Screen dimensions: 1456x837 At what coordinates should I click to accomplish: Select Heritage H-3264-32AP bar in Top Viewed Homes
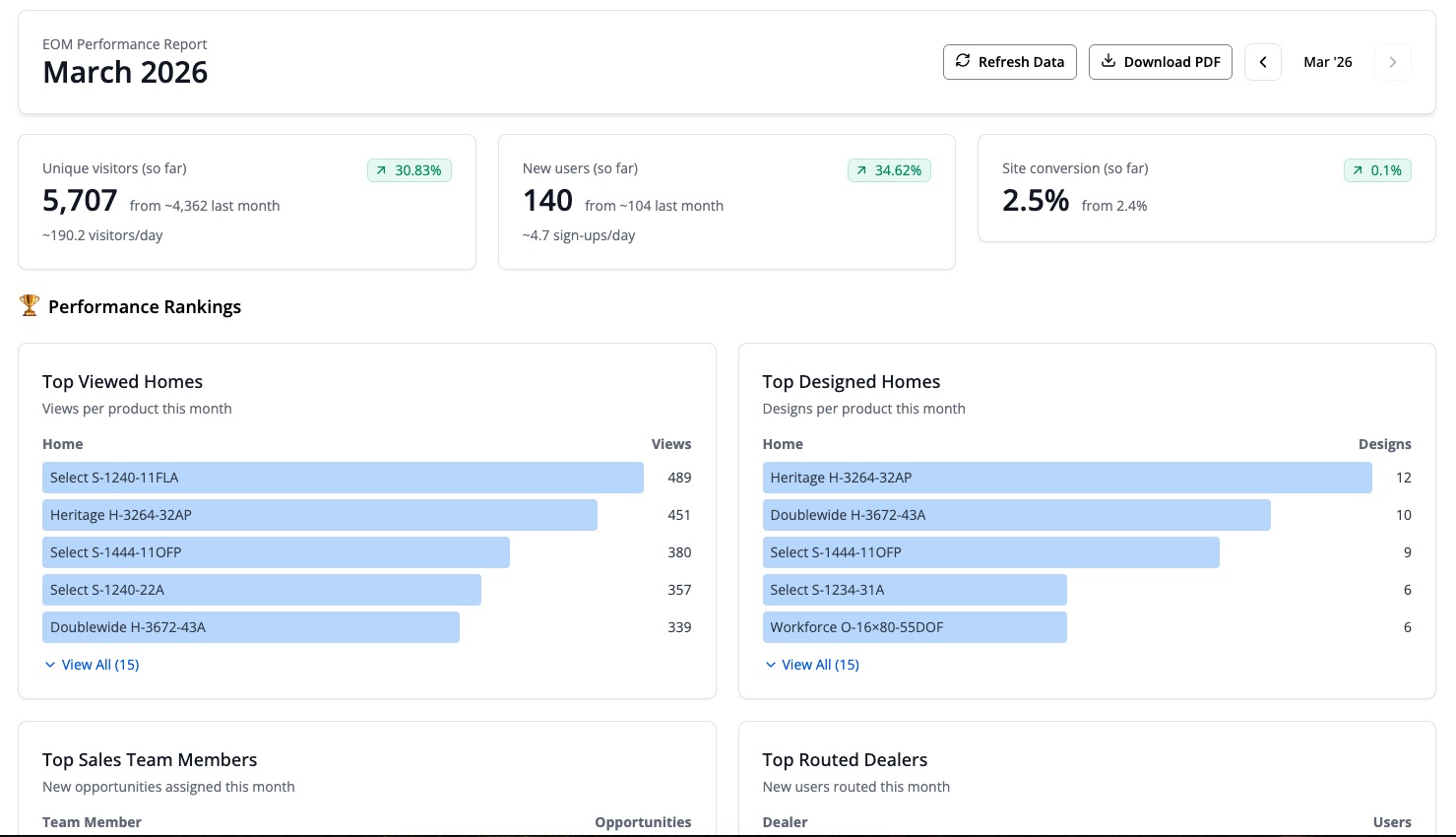tap(319, 515)
